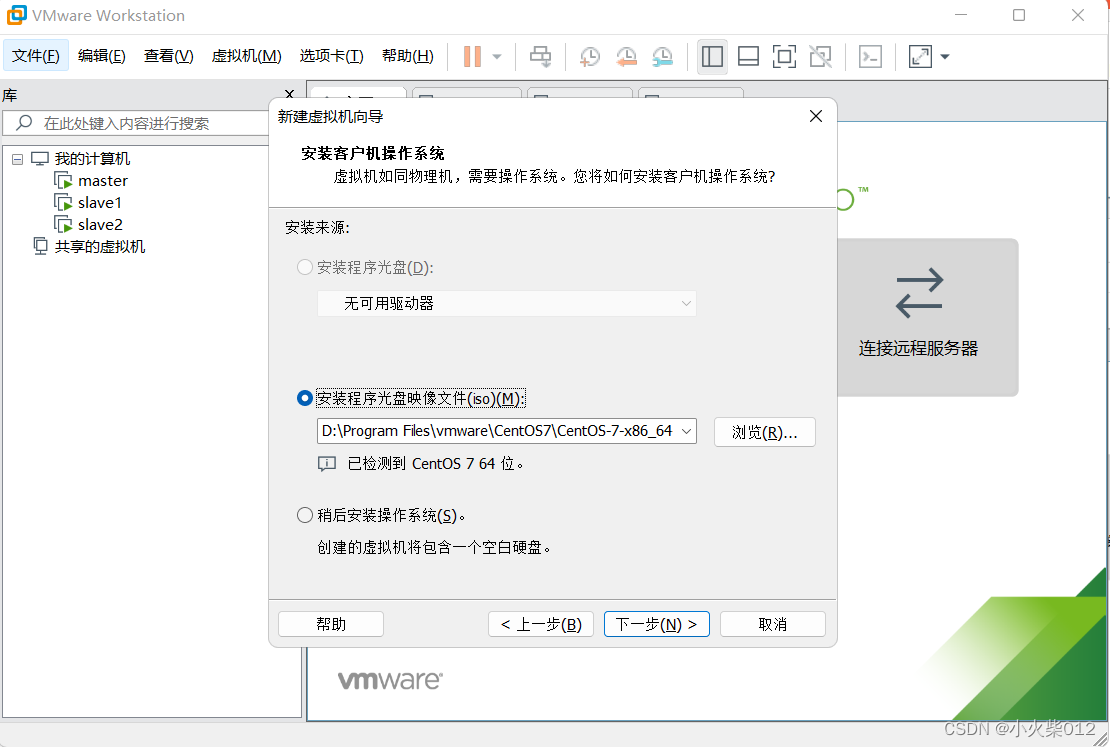1110x747 pixels.
Task: Toggle the thumbnail bar view icon
Action: 748,57
